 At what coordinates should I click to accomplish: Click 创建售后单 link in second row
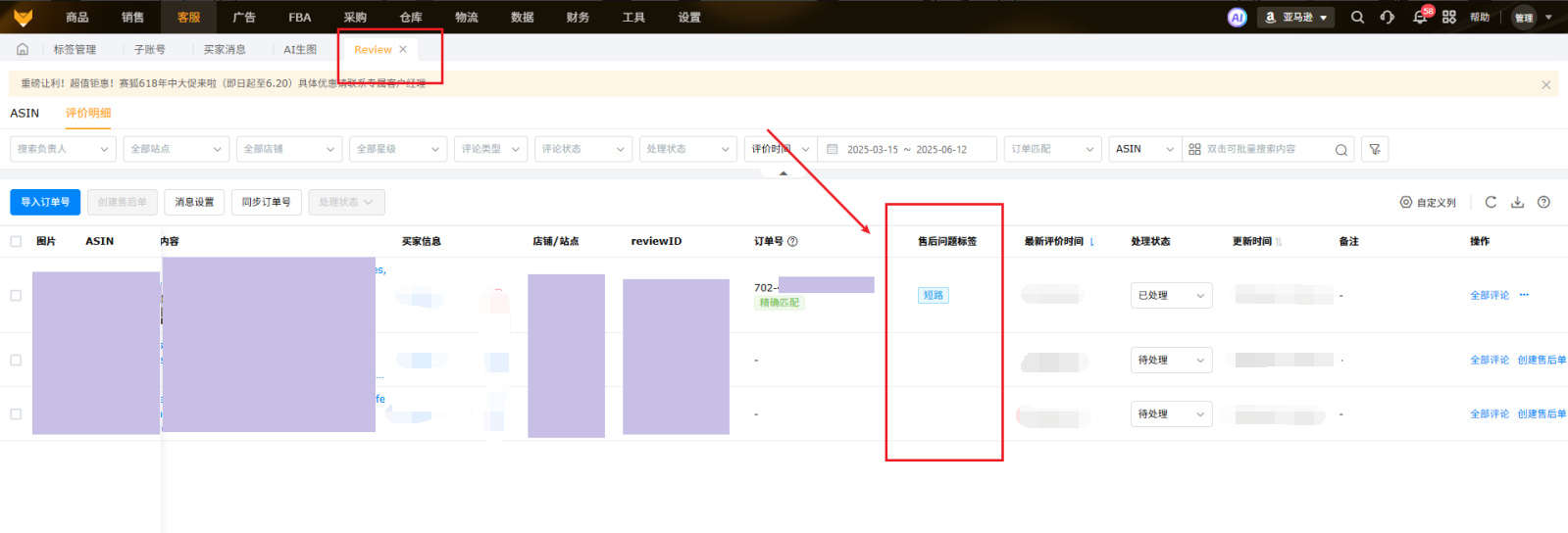click(1542, 360)
